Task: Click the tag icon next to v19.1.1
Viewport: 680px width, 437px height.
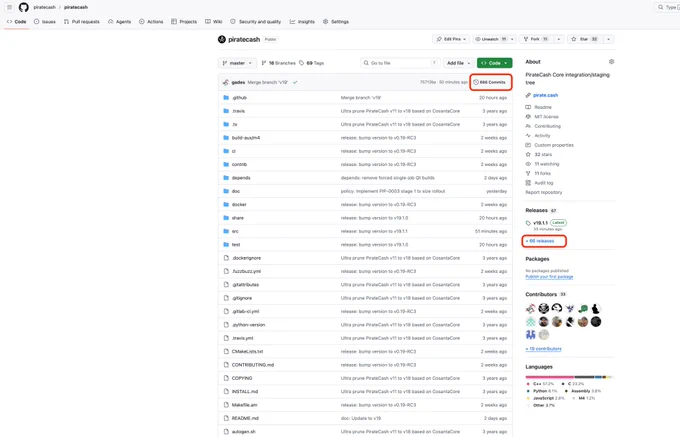Action: point(528,223)
